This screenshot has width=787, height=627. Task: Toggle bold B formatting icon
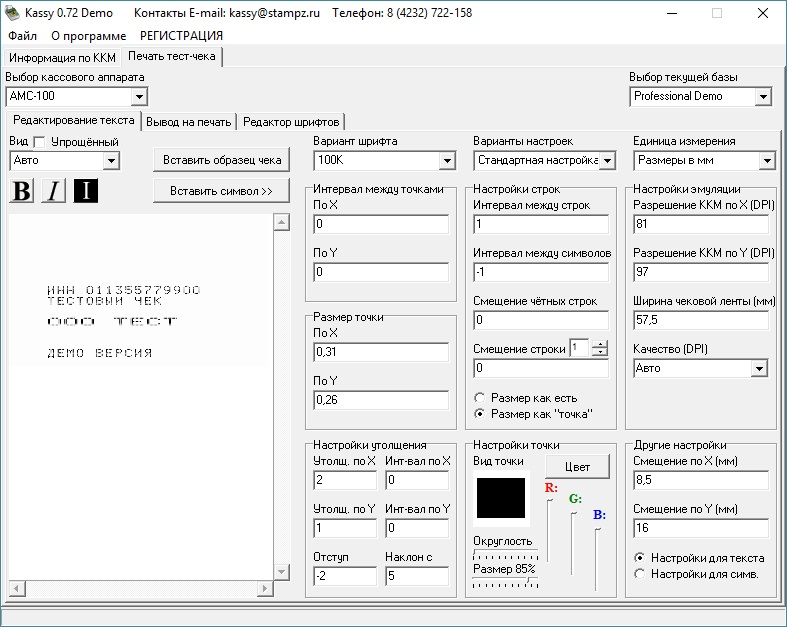click(x=21, y=191)
